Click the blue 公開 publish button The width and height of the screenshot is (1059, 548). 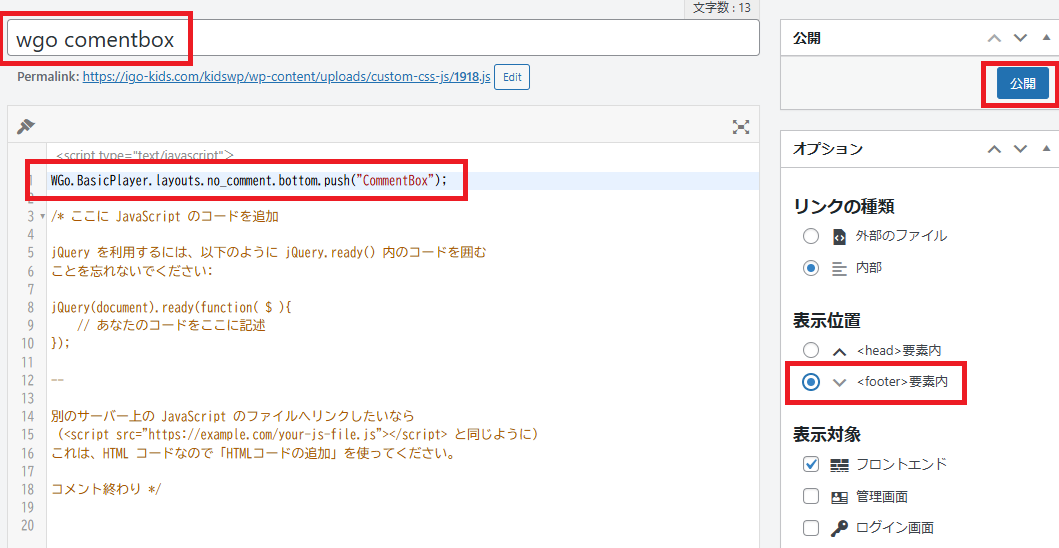click(x=1023, y=83)
